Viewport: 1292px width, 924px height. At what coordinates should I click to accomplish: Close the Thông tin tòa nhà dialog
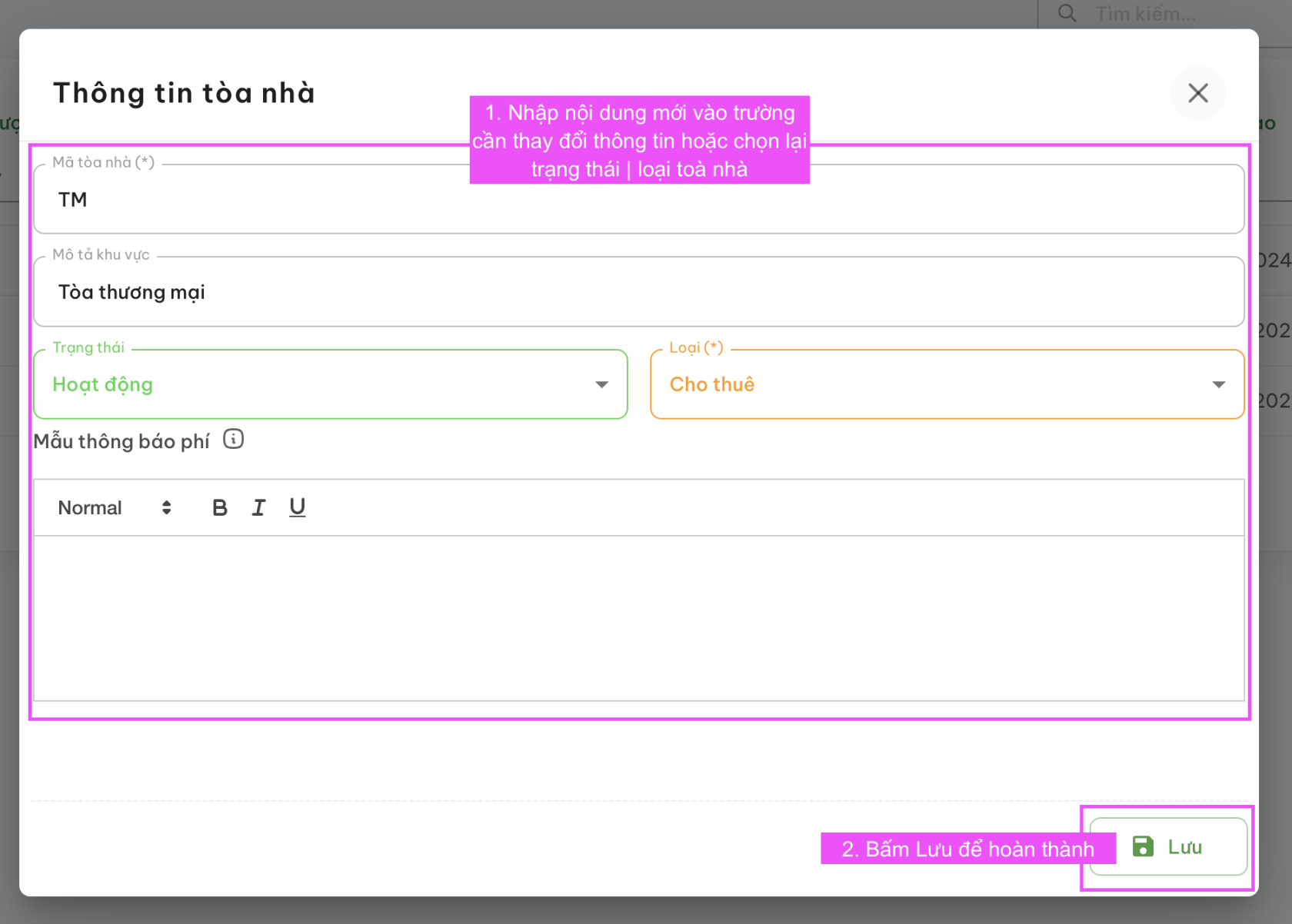coord(1197,93)
